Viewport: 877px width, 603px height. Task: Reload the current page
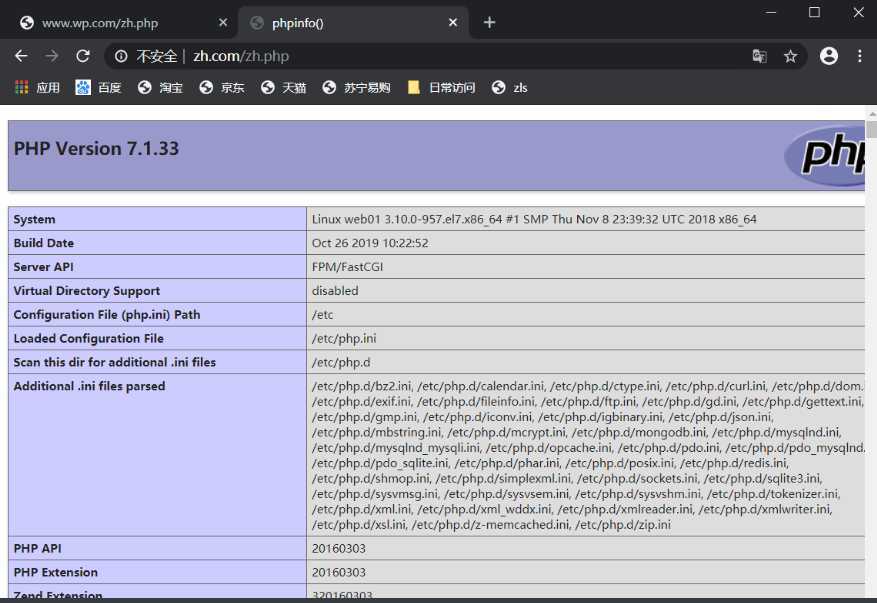tap(83, 56)
